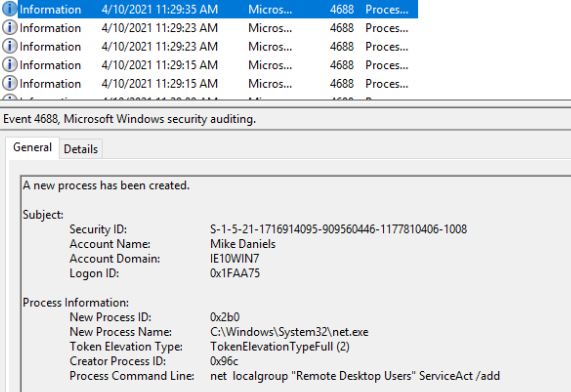This screenshot has width=571, height=392.
Task: Click the Process Information: heading
Action: coord(76,303)
